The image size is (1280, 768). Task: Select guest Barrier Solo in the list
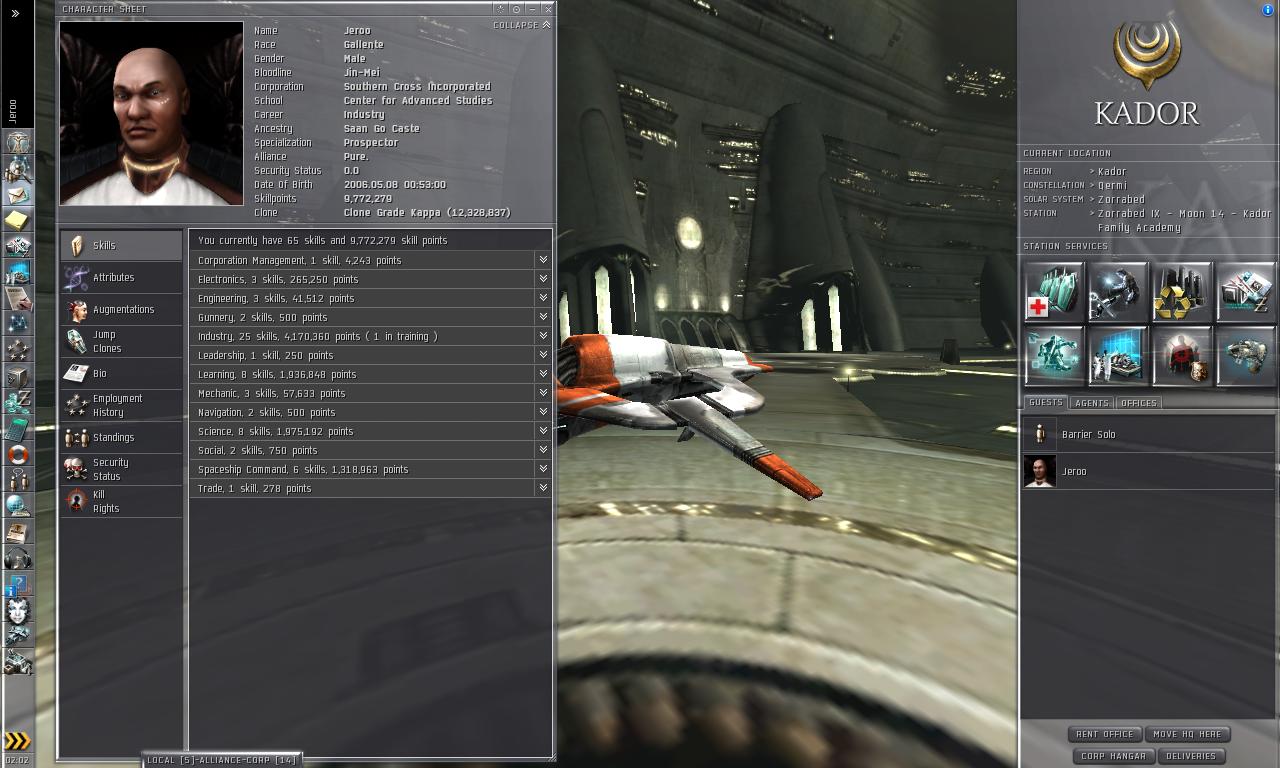pos(1148,434)
